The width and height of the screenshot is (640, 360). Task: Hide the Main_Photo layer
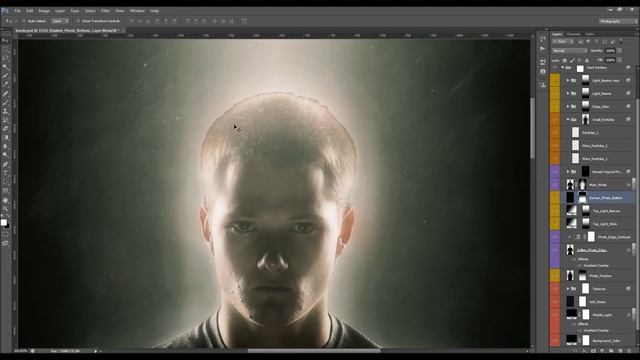click(x=555, y=184)
